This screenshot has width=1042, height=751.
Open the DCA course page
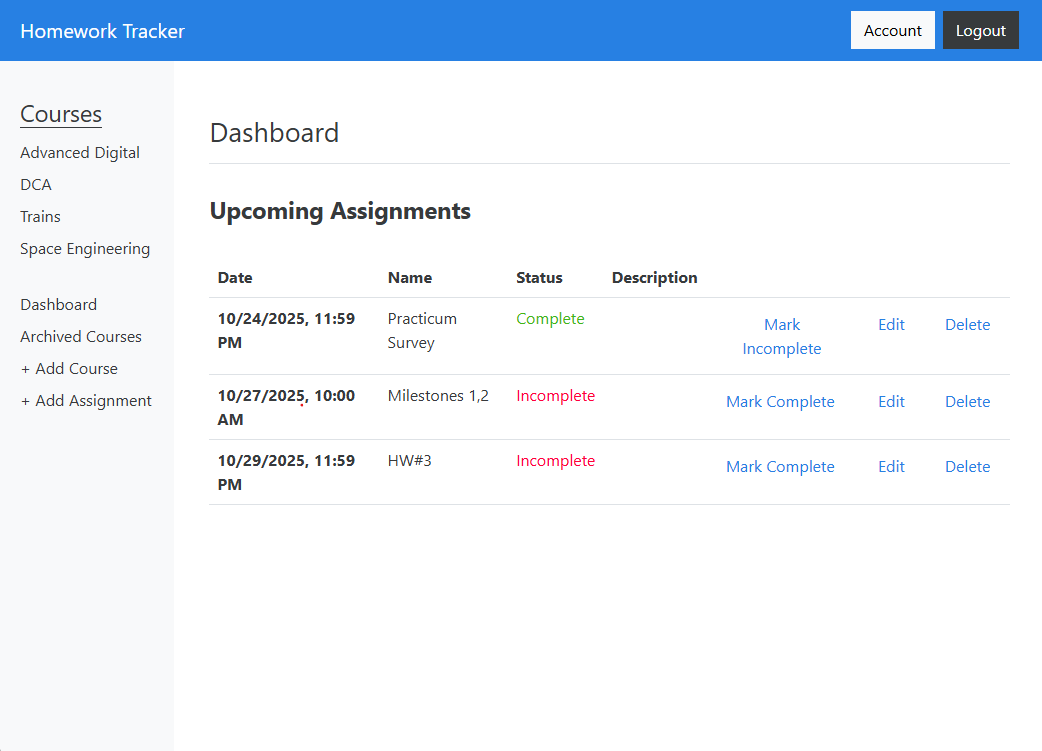pyautogui.click(x=35, y=184)
